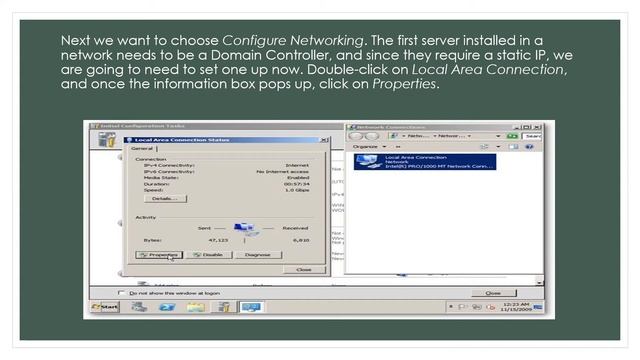Image resolution: width=640 pixels, height=360 pixels.
Task: Click the network tray icon
Action: tap(477, 307)
